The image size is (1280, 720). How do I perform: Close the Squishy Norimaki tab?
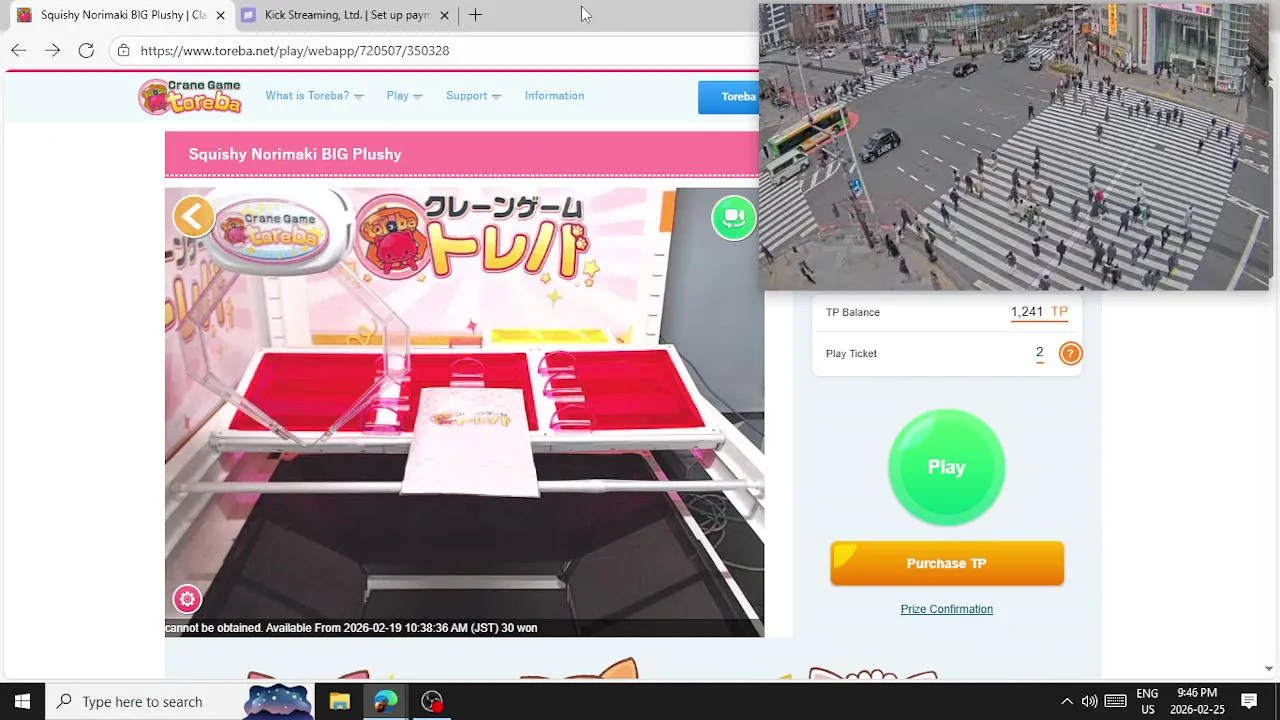point(220,15)
